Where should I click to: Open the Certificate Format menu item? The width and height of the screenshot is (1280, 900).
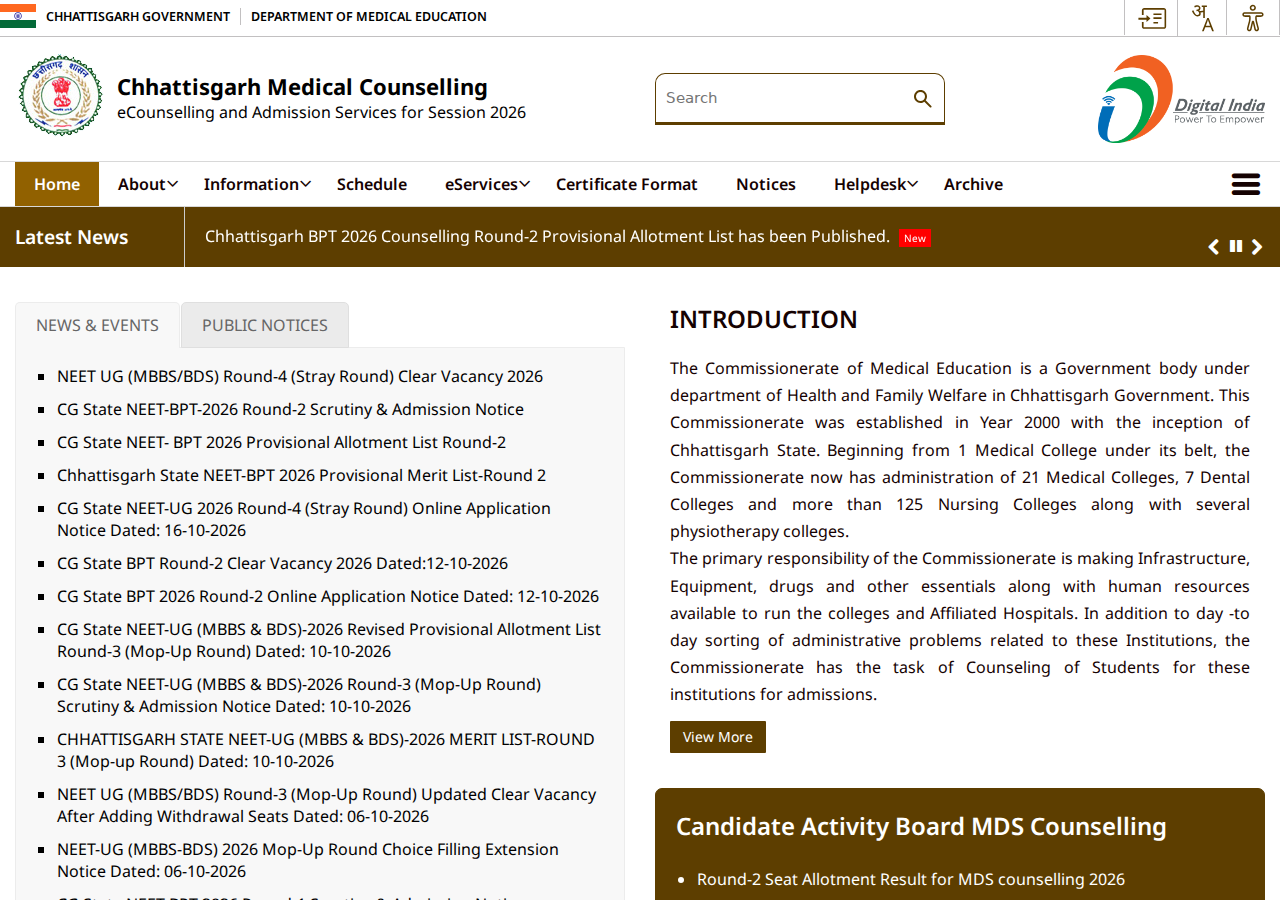(627, 184)
